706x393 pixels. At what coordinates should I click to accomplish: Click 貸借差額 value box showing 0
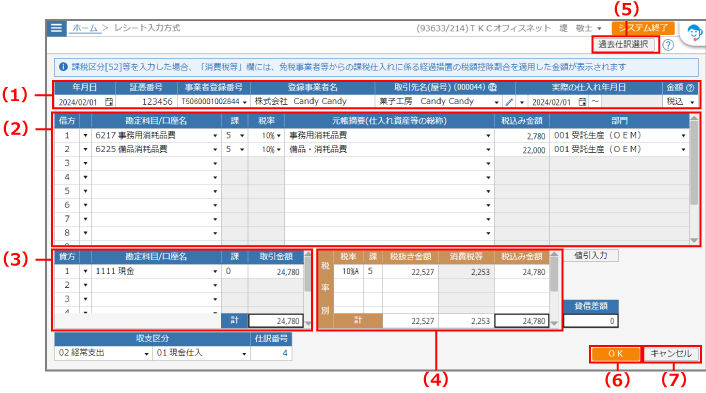coord(590,321)
